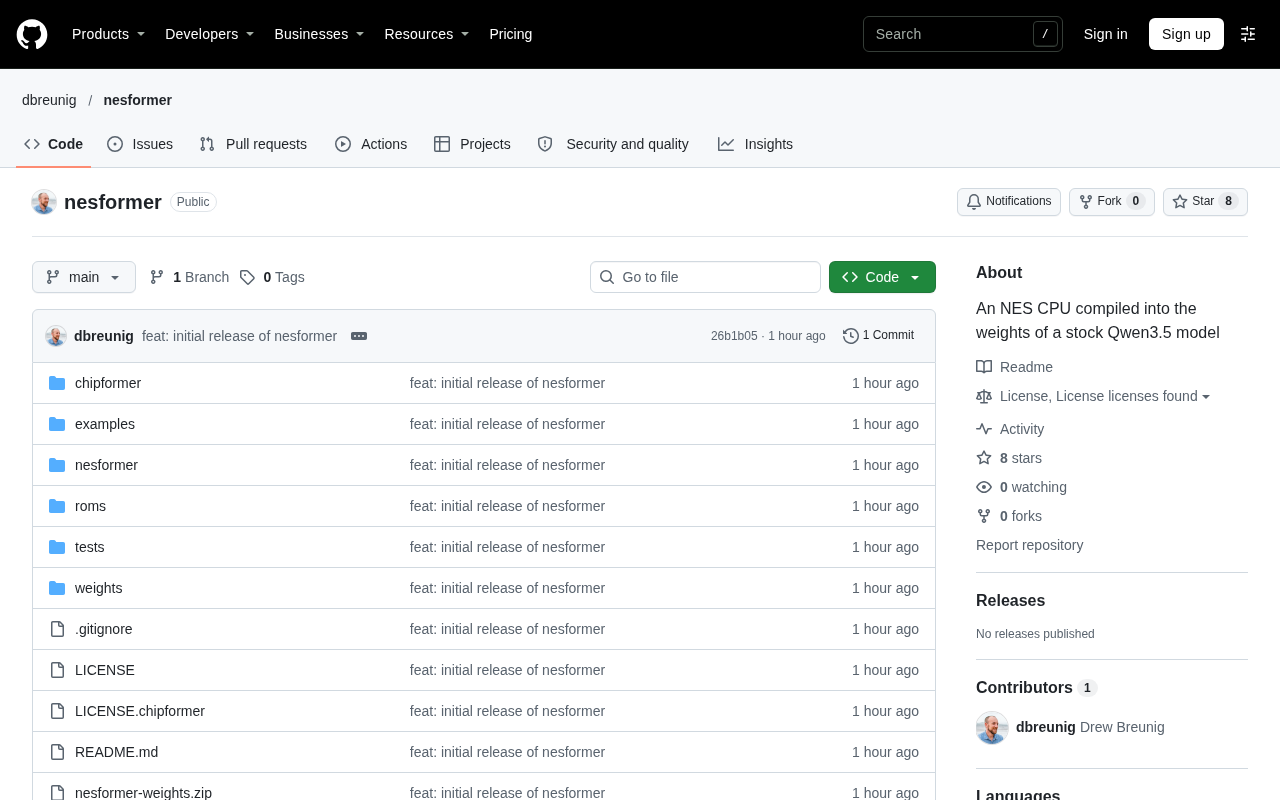
Task: Expand commit message with the ellipsis icon
Action: [359, 336]
